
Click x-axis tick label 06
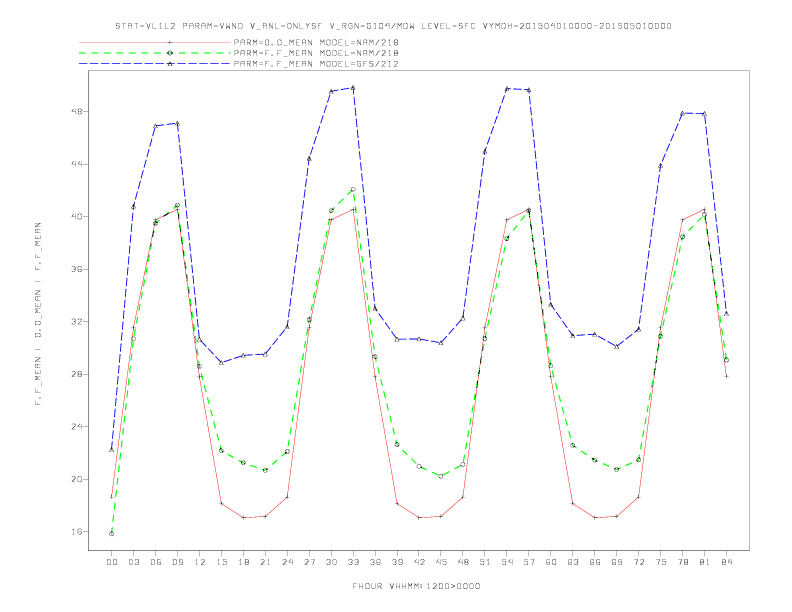click(156, 562)
